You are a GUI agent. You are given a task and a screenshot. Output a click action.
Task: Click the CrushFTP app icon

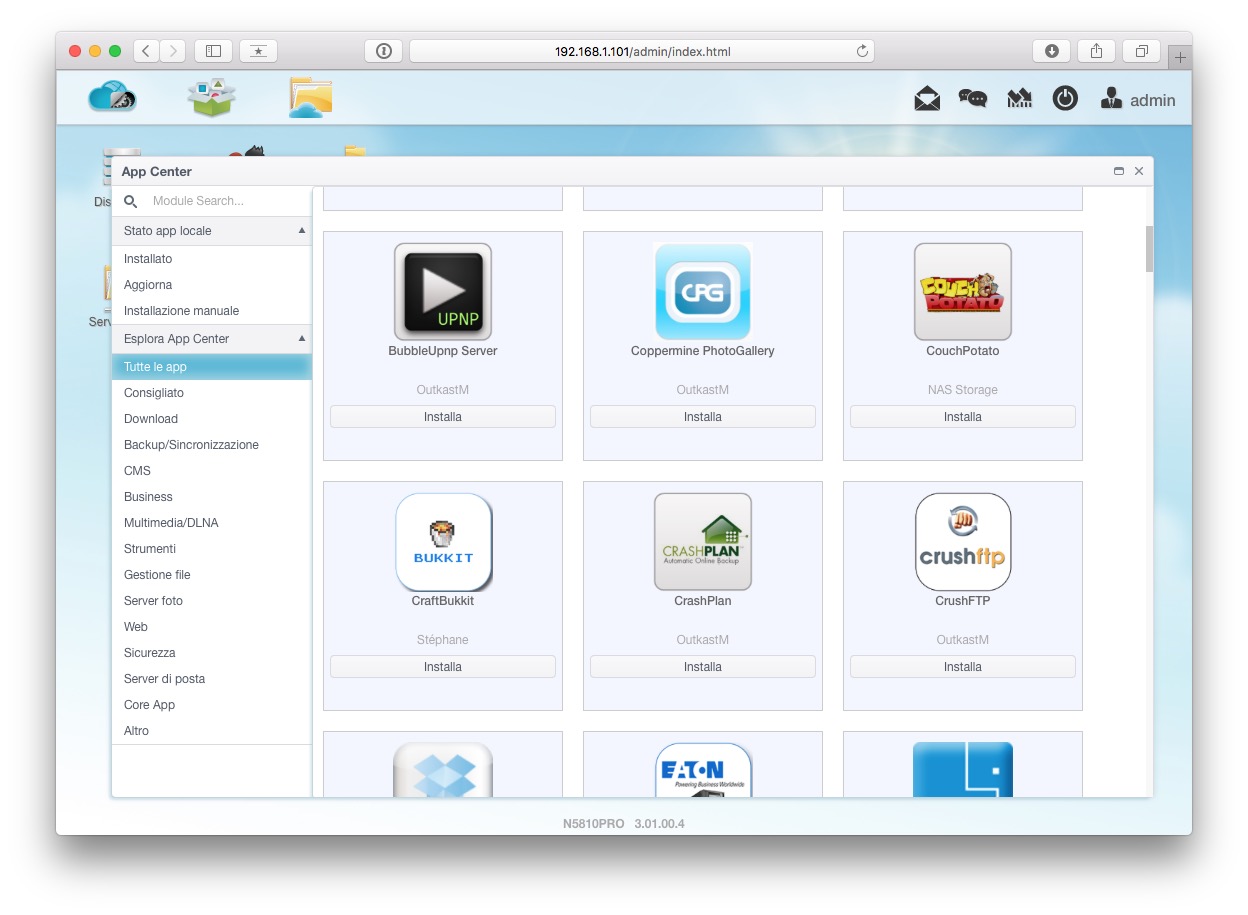point(963,541)
